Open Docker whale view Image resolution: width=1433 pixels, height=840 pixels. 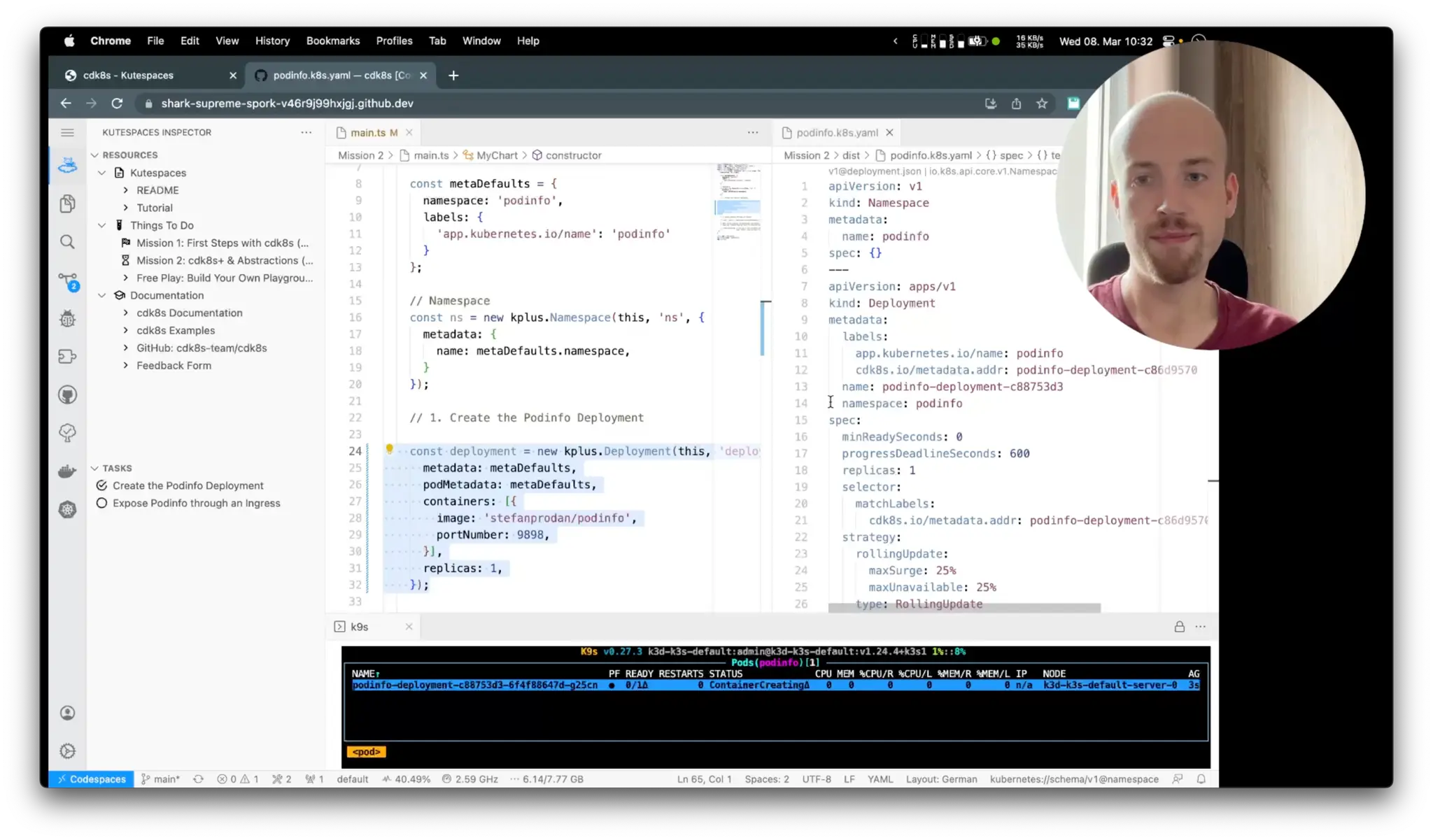67,471
